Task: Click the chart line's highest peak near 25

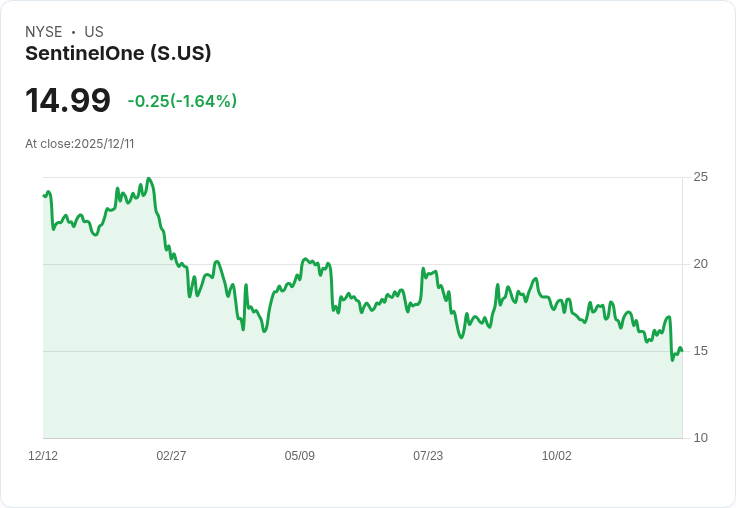Action: [x=149, y=179]
